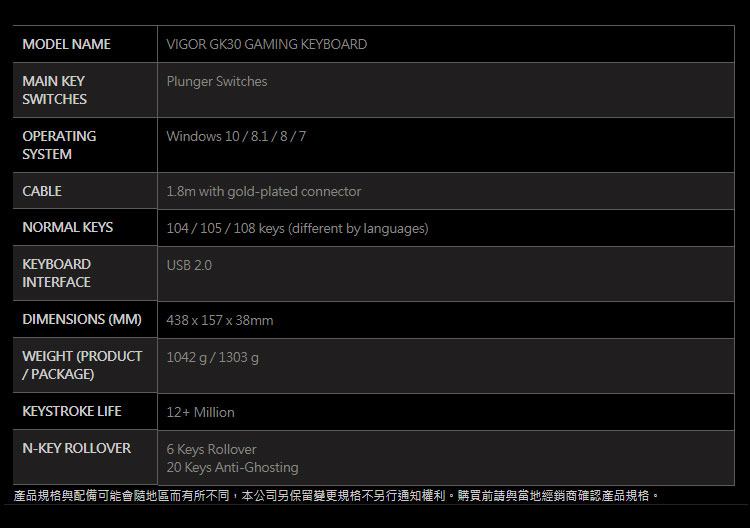Screen dimensions: 750x528
Task: Click VIGOR GK30 GAMING KEYBOARD text
Action: pyautogui.click(x=266, y=44)
